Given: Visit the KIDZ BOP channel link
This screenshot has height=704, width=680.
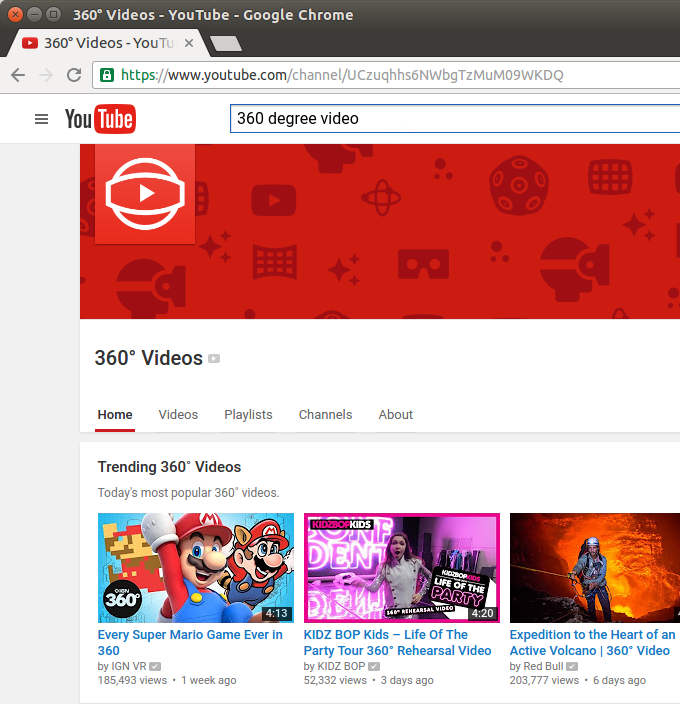Looking at the screenshot, I should [x=342, y=666].
